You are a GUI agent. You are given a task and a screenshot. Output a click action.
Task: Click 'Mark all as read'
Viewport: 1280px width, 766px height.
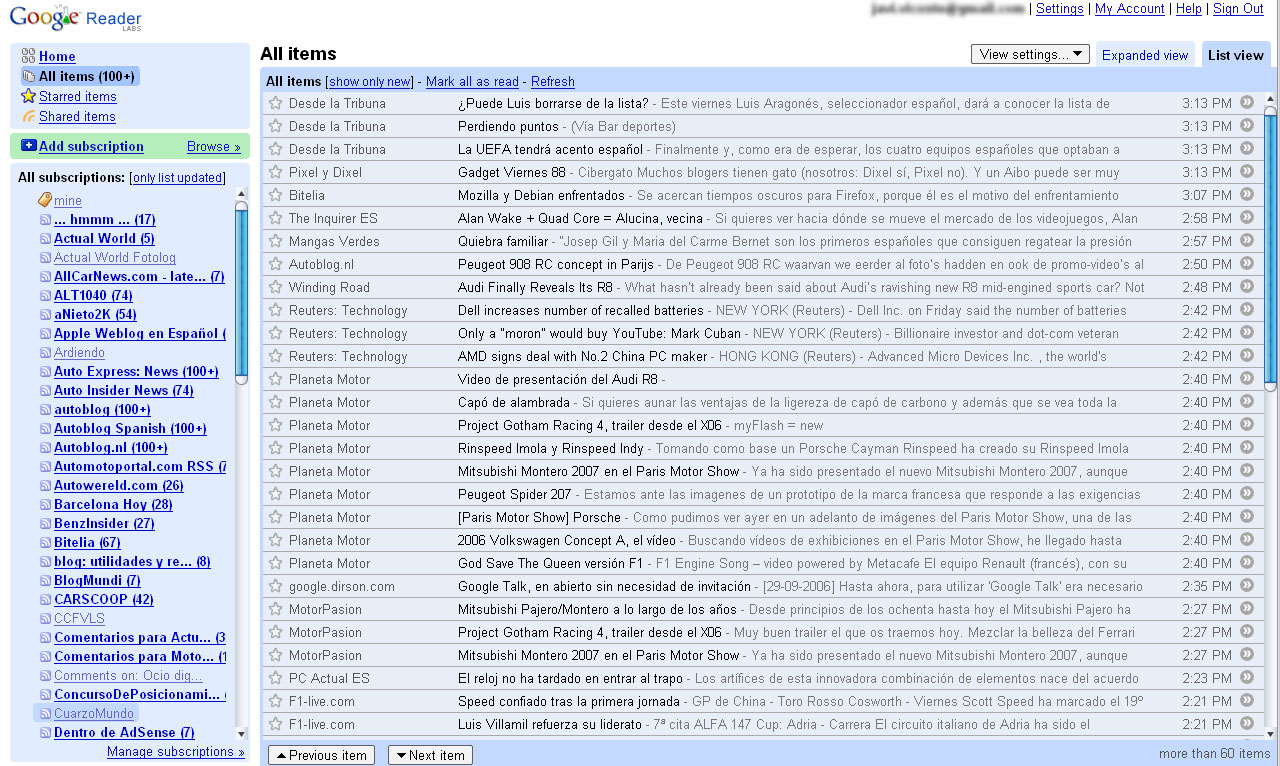click(472, 82)
